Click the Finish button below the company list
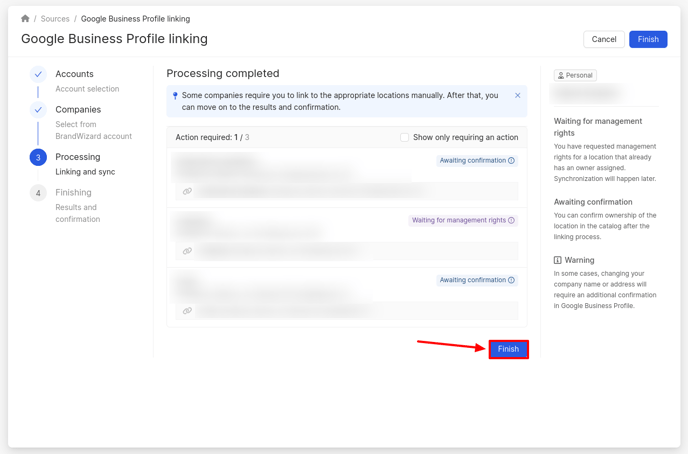This screenshot has width=688, height=454. coord(509,349)
